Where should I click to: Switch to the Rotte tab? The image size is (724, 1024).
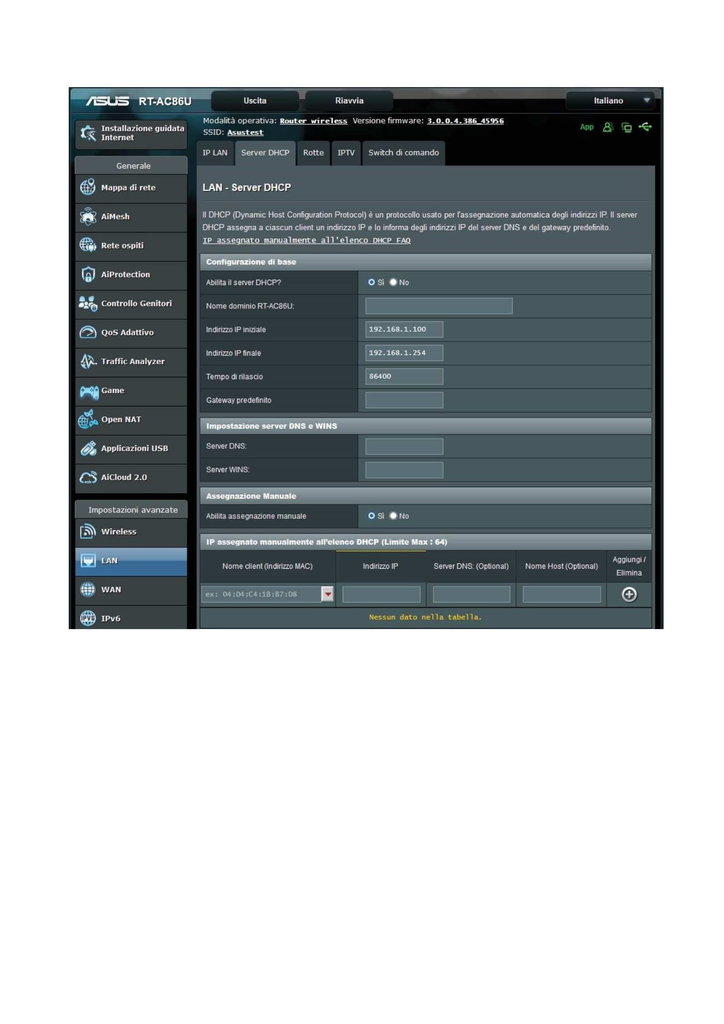(x=313, y=153)
